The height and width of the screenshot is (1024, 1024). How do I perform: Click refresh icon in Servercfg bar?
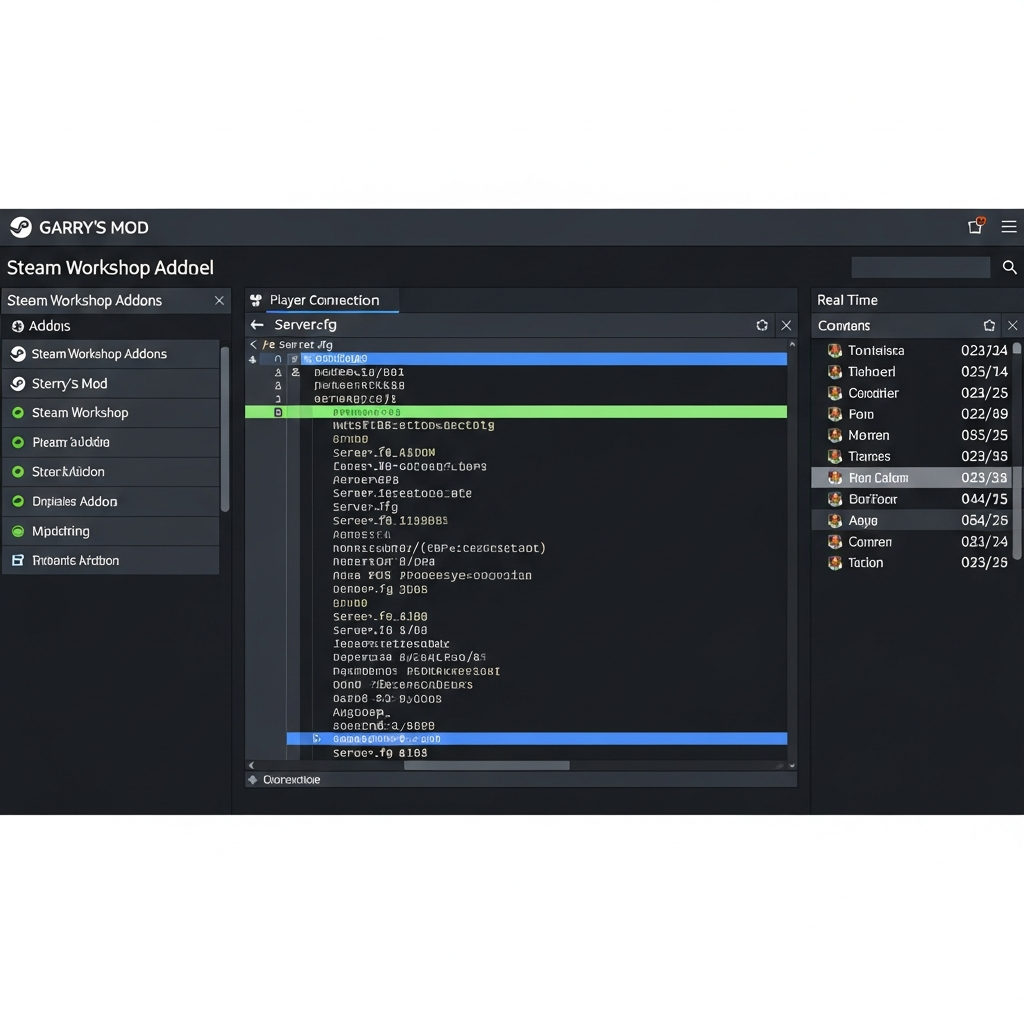(762, 325)
